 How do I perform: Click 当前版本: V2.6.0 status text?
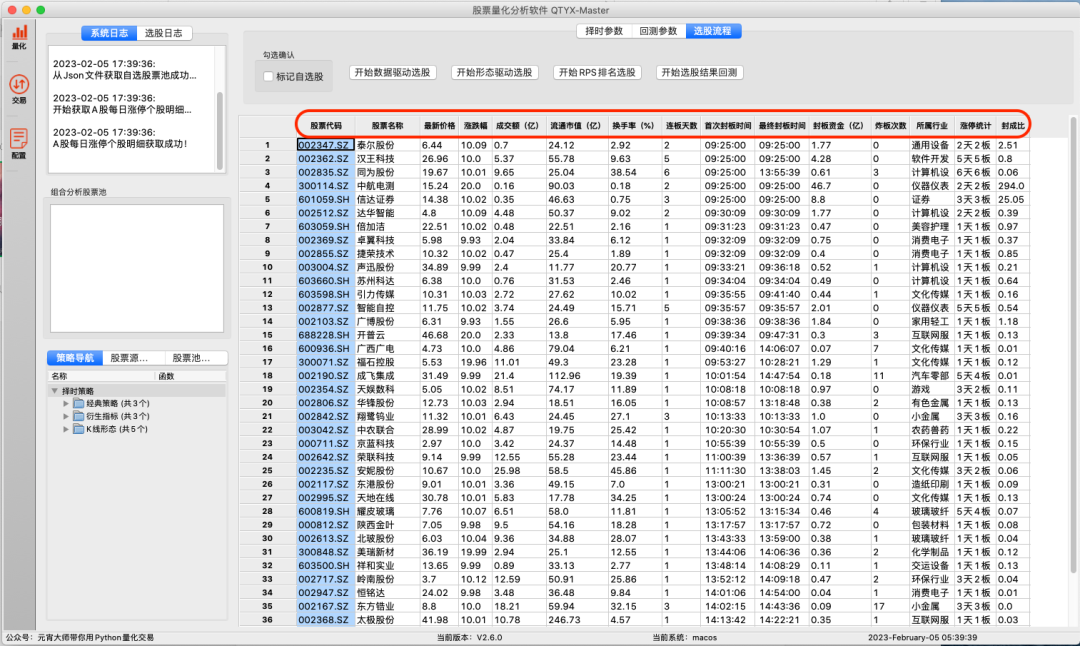470,638
